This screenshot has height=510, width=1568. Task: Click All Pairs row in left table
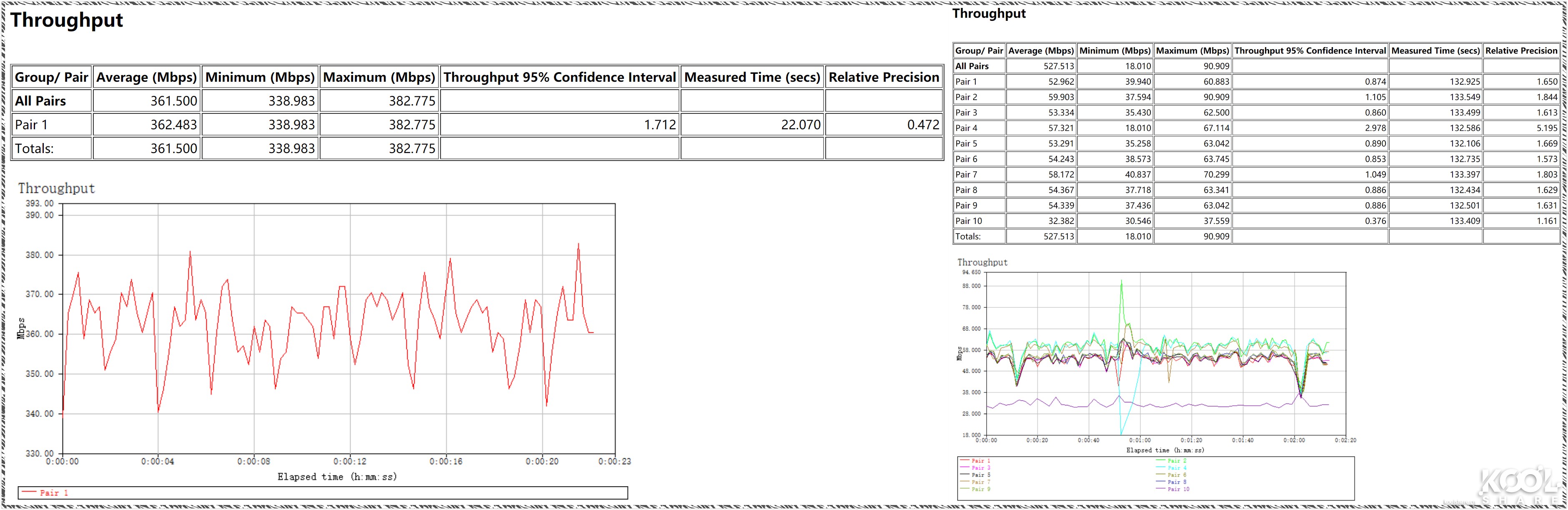(40, 101)
